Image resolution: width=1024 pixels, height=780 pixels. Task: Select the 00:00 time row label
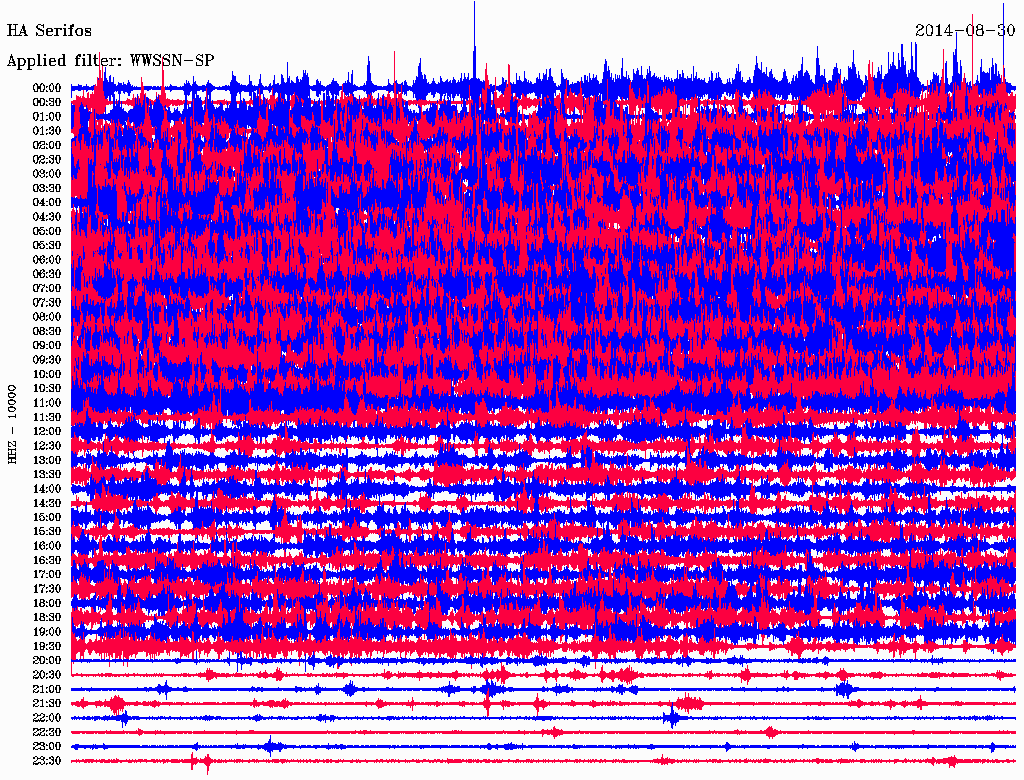pyautogui.click(x=47, y=88)
